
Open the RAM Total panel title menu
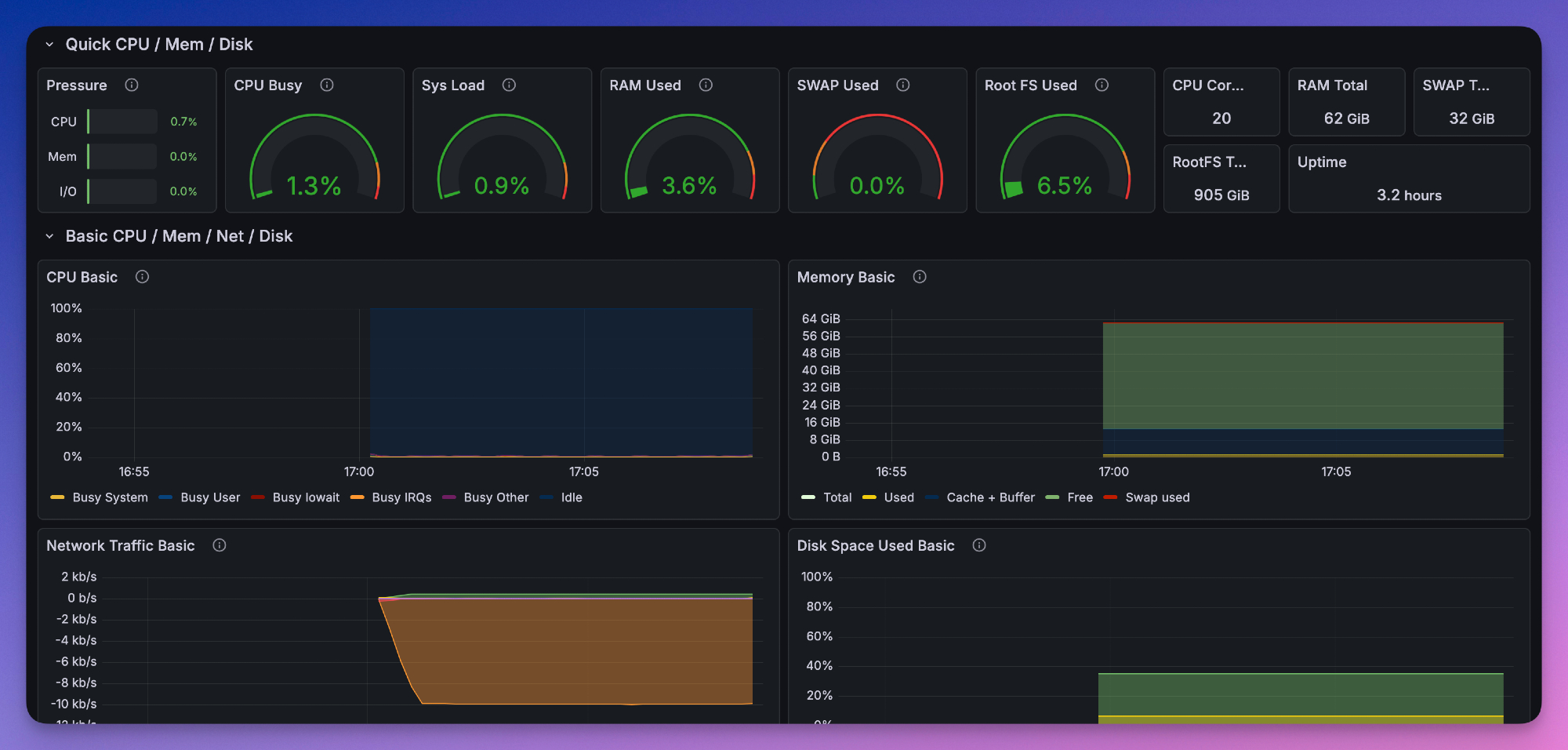(1332, 86)
